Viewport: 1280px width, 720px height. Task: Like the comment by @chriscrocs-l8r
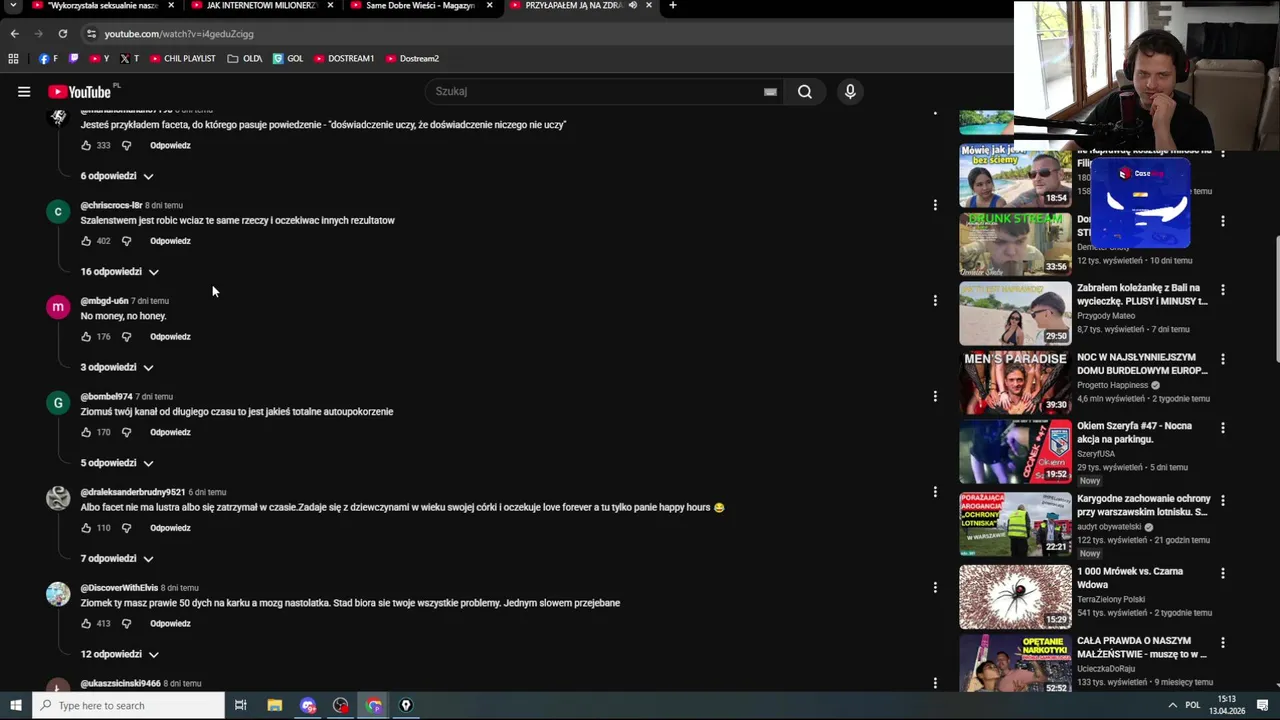click(86, 241)
